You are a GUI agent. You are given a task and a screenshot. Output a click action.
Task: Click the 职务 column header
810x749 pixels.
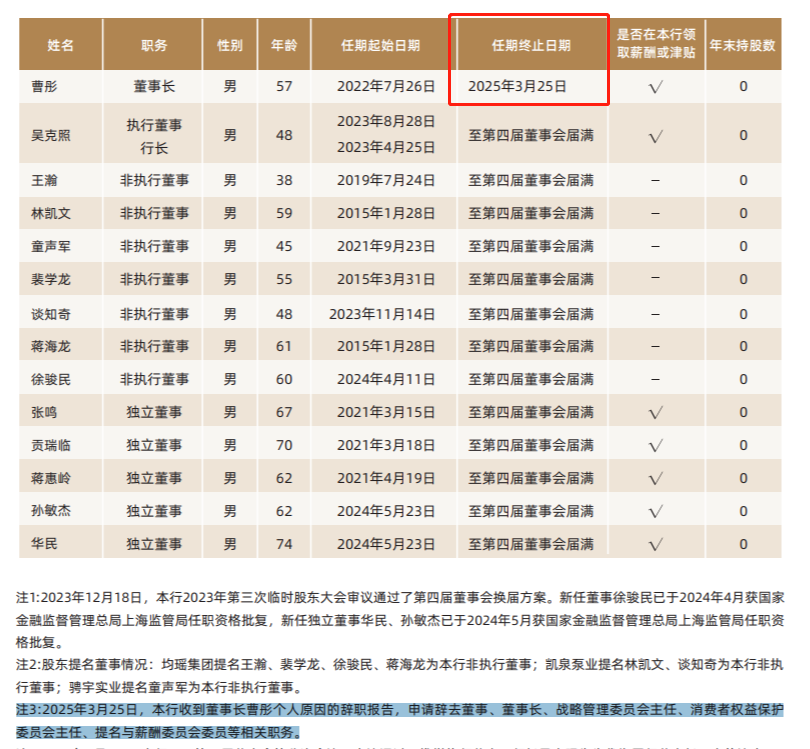point(154,46)
